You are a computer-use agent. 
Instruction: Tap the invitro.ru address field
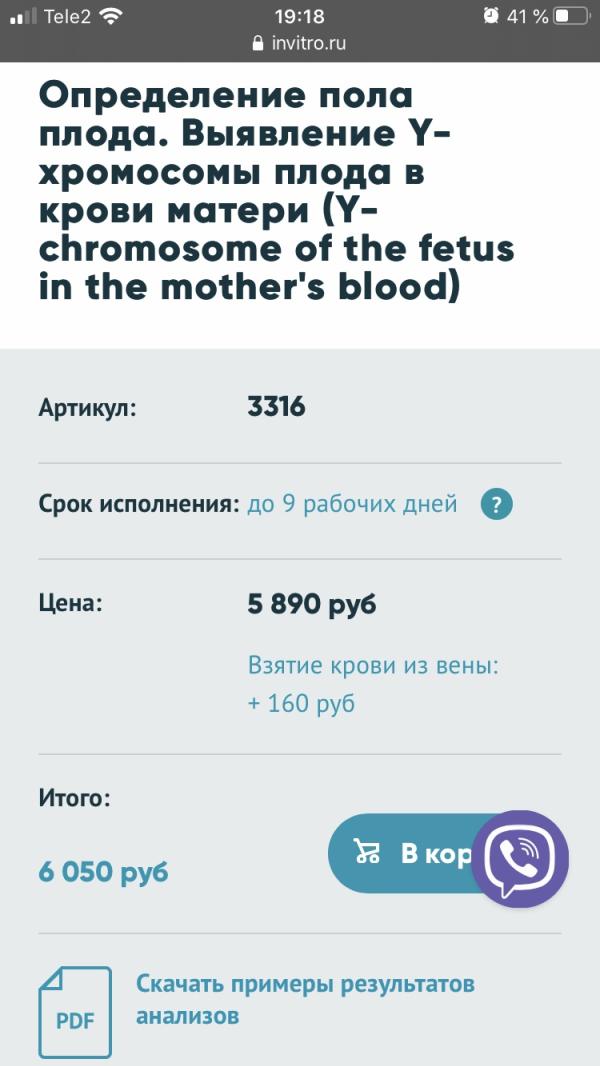click(310, 44)
